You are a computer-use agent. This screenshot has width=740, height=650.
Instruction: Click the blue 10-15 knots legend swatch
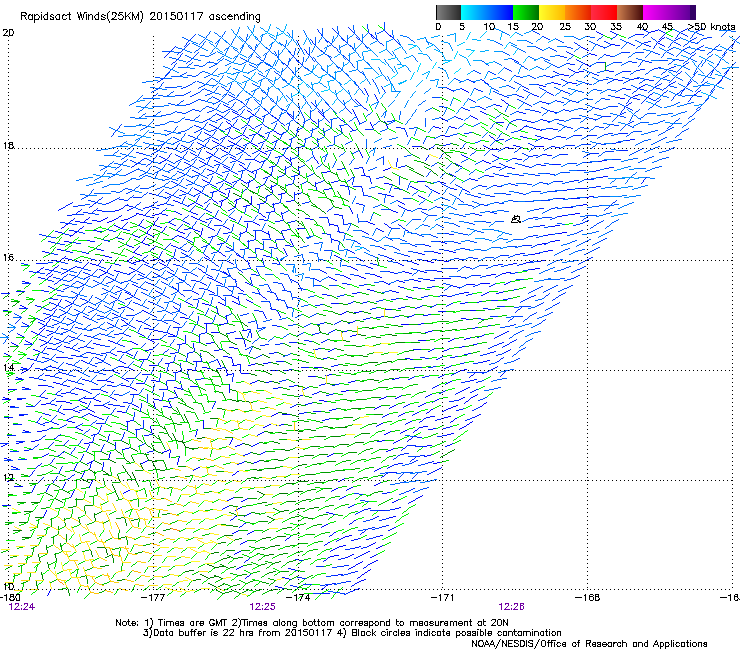pyautogui.click(x=500, y=12)
